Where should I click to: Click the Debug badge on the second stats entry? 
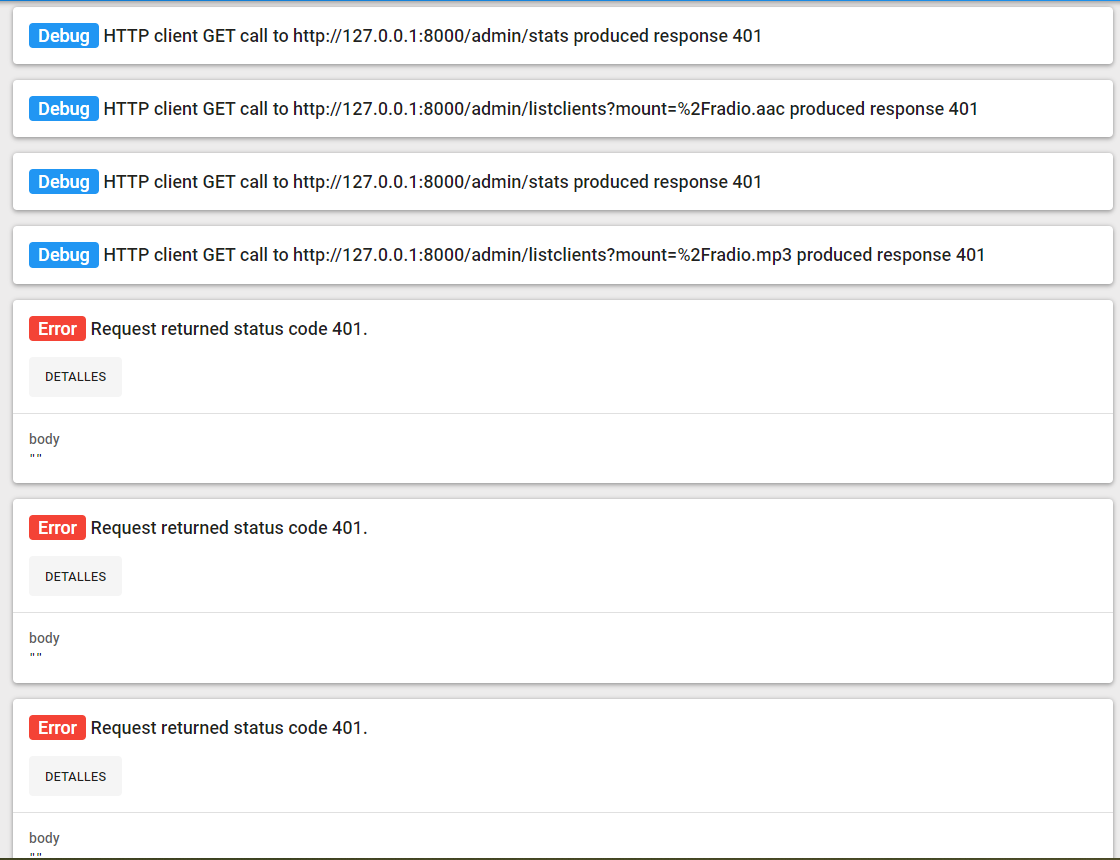(x=63, y=181)
